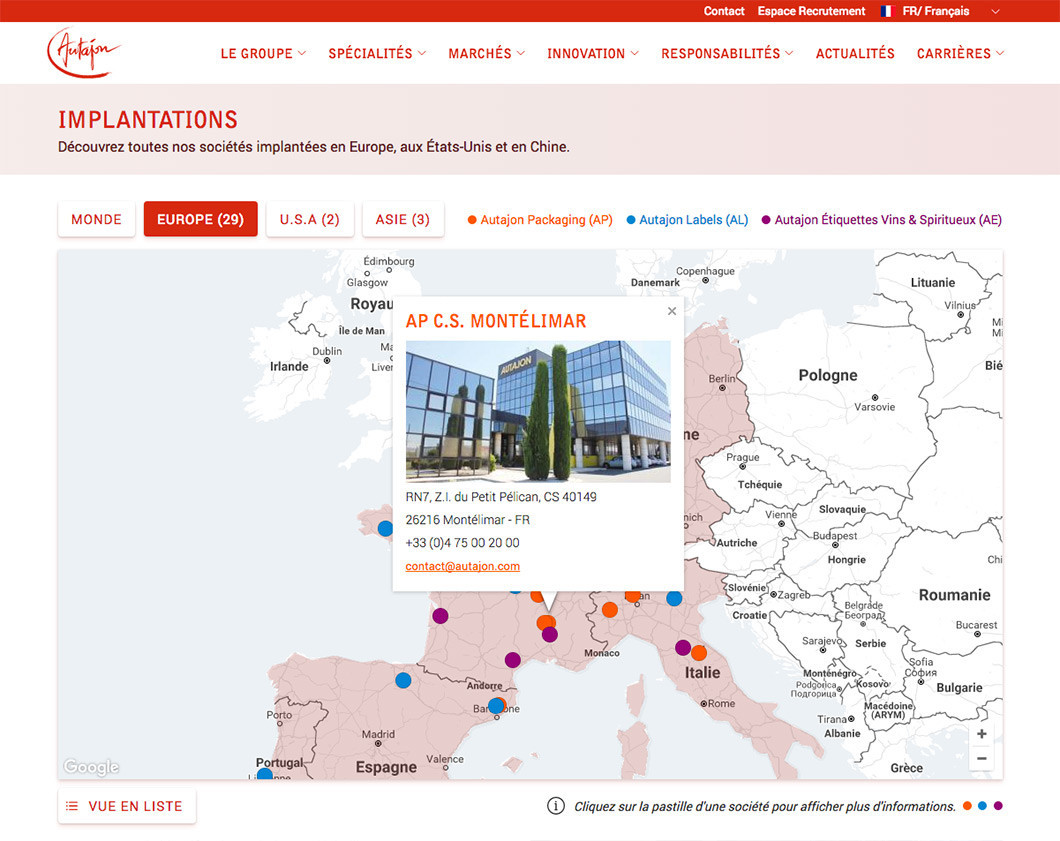This screenshot has height=841, width=1060.
Task: Click the purple marker in central Italy
Action: (683, 648)
